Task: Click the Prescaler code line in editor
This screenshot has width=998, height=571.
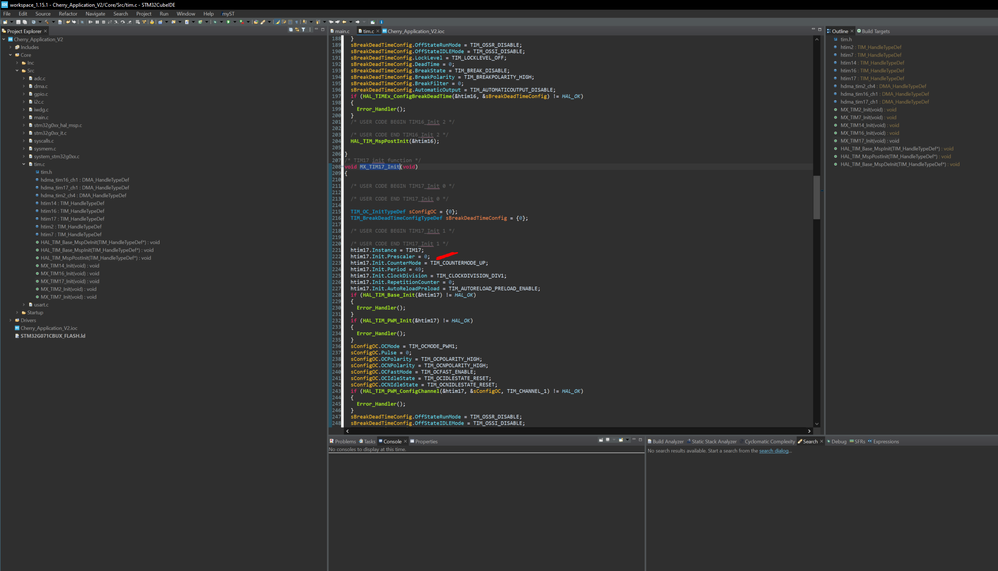Action: [x=389, y=257]
